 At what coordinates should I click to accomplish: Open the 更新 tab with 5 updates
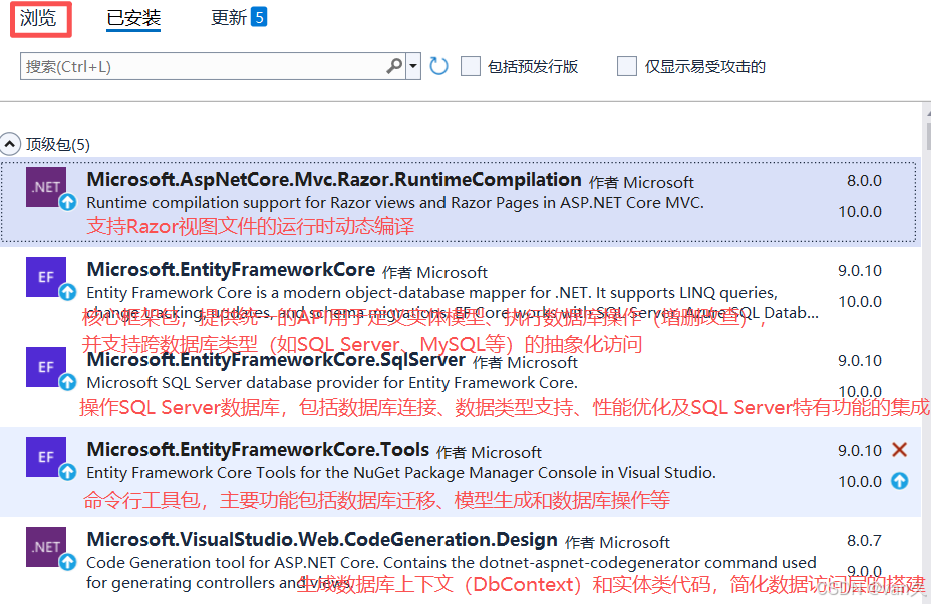[239, 17]
